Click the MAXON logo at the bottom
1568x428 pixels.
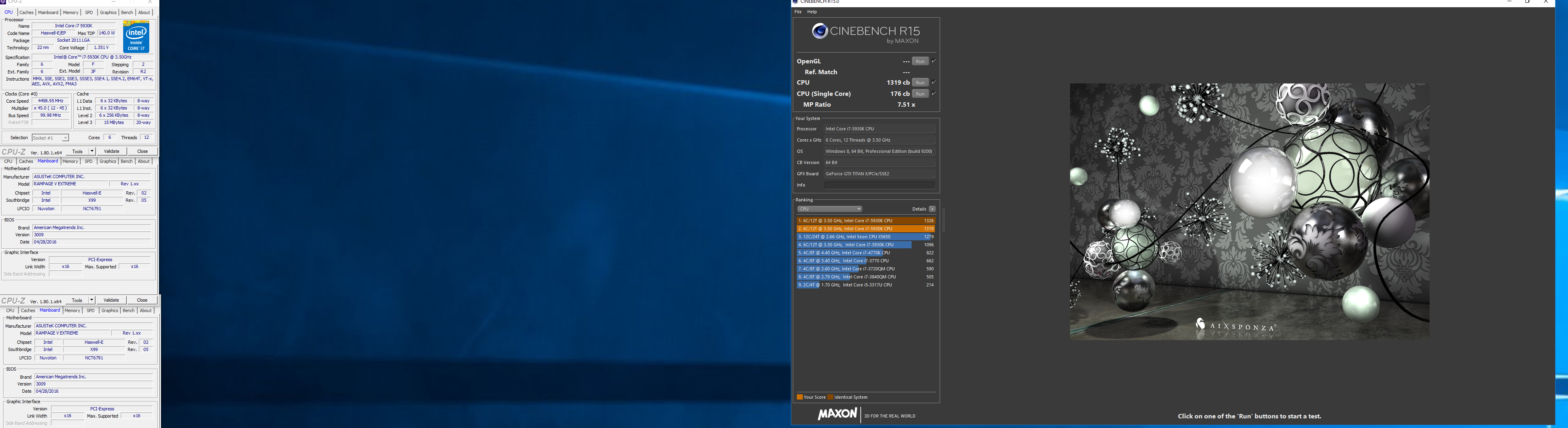point(837,414)
